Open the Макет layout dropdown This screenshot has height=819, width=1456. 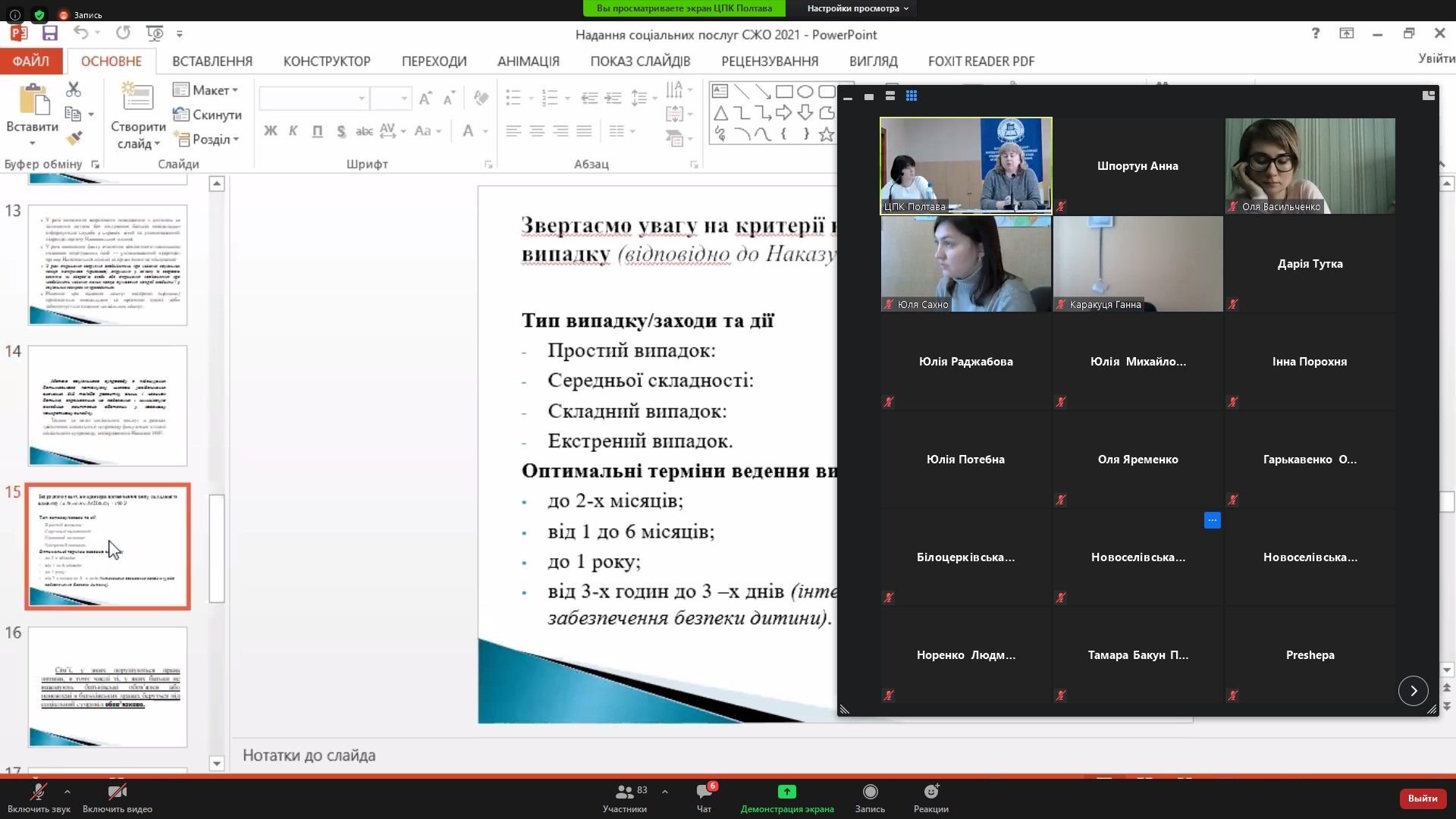tap(206, 90)
